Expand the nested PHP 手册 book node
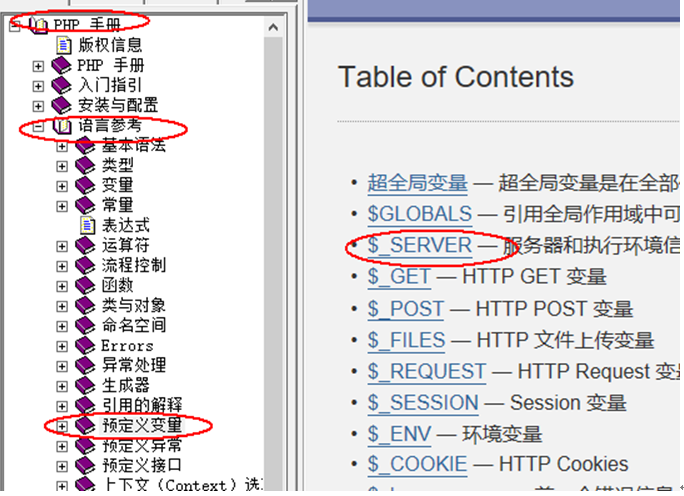Viewport: 684px width, 496px height. pyautogui.click(x=38, y=66)
